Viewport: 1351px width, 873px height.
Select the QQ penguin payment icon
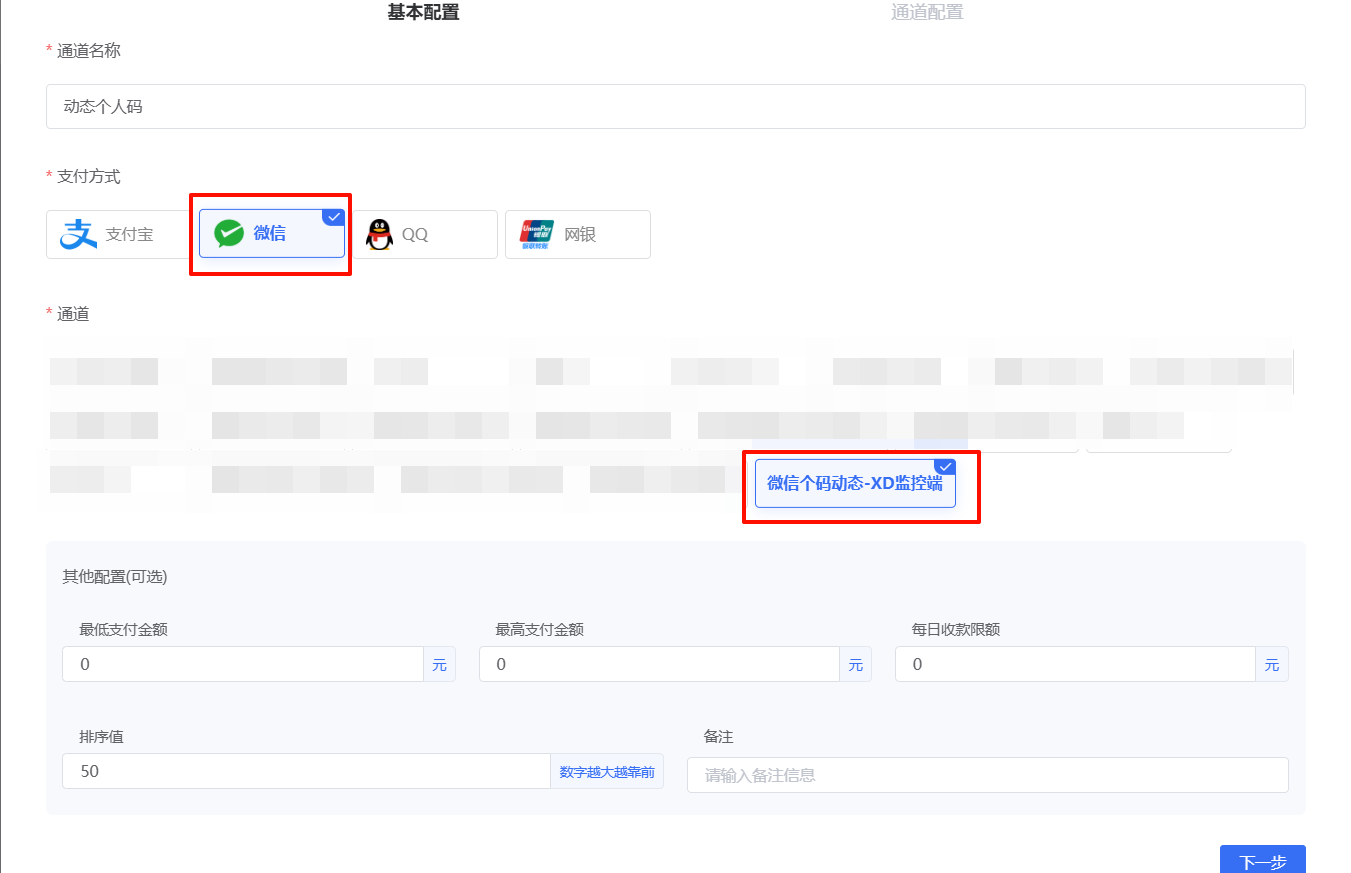point(381,234)
